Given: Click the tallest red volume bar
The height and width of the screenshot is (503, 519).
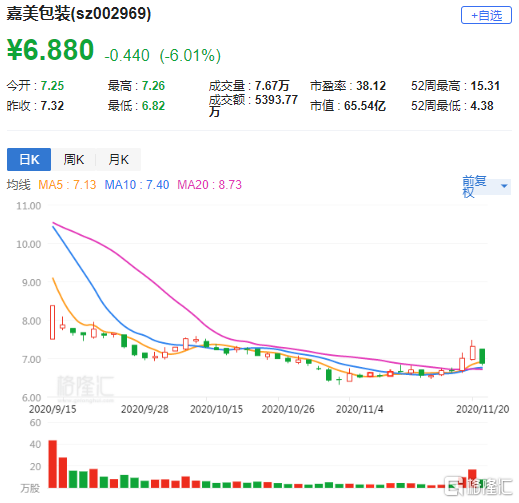Looking at the screenshot, I should [x=53, y=464].
